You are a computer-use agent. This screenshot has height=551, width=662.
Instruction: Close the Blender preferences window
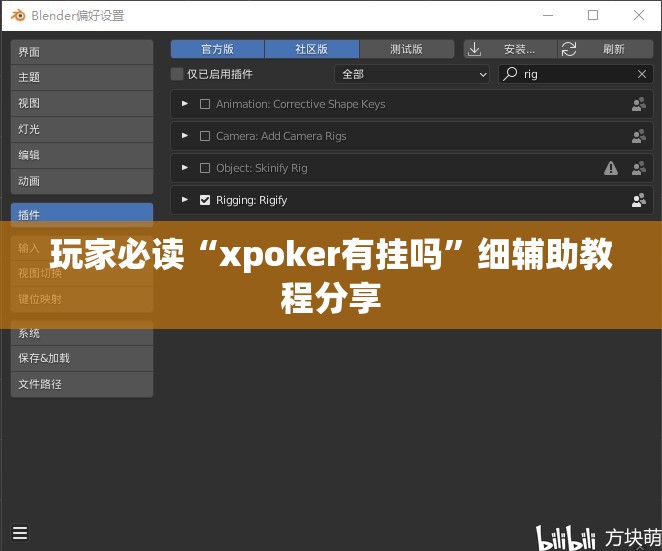point(639,16)
